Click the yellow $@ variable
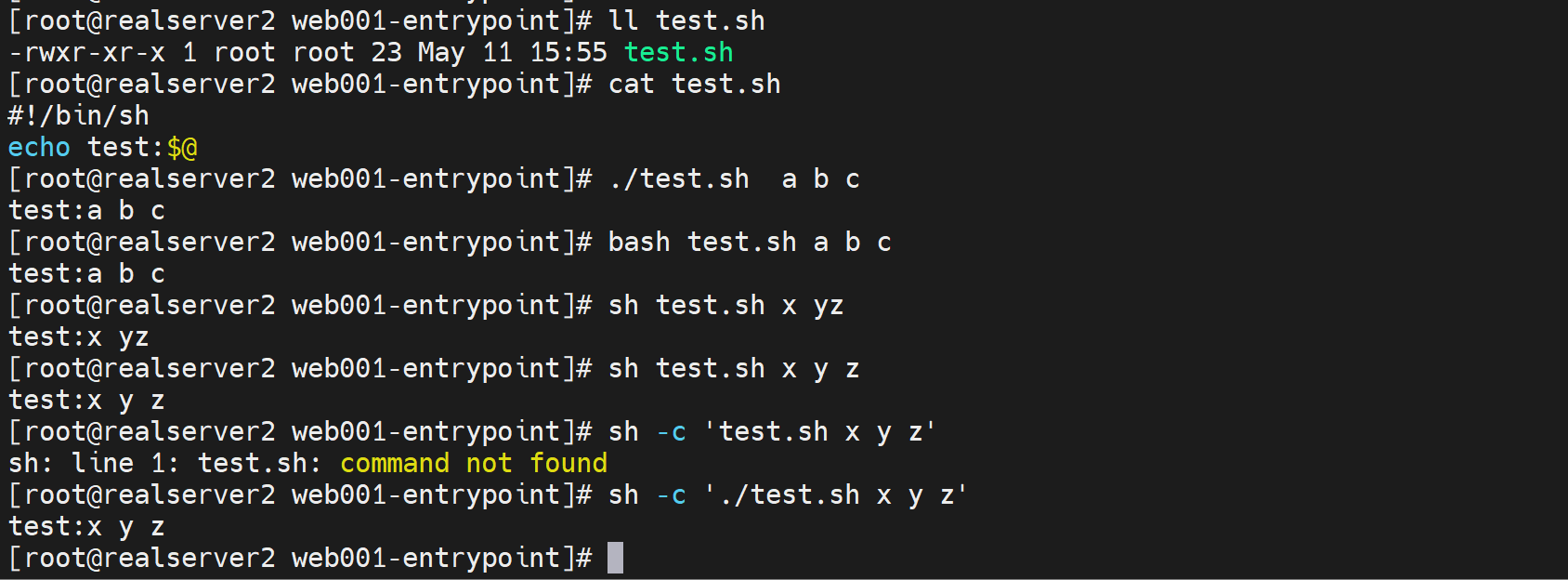 coord(182,148)
